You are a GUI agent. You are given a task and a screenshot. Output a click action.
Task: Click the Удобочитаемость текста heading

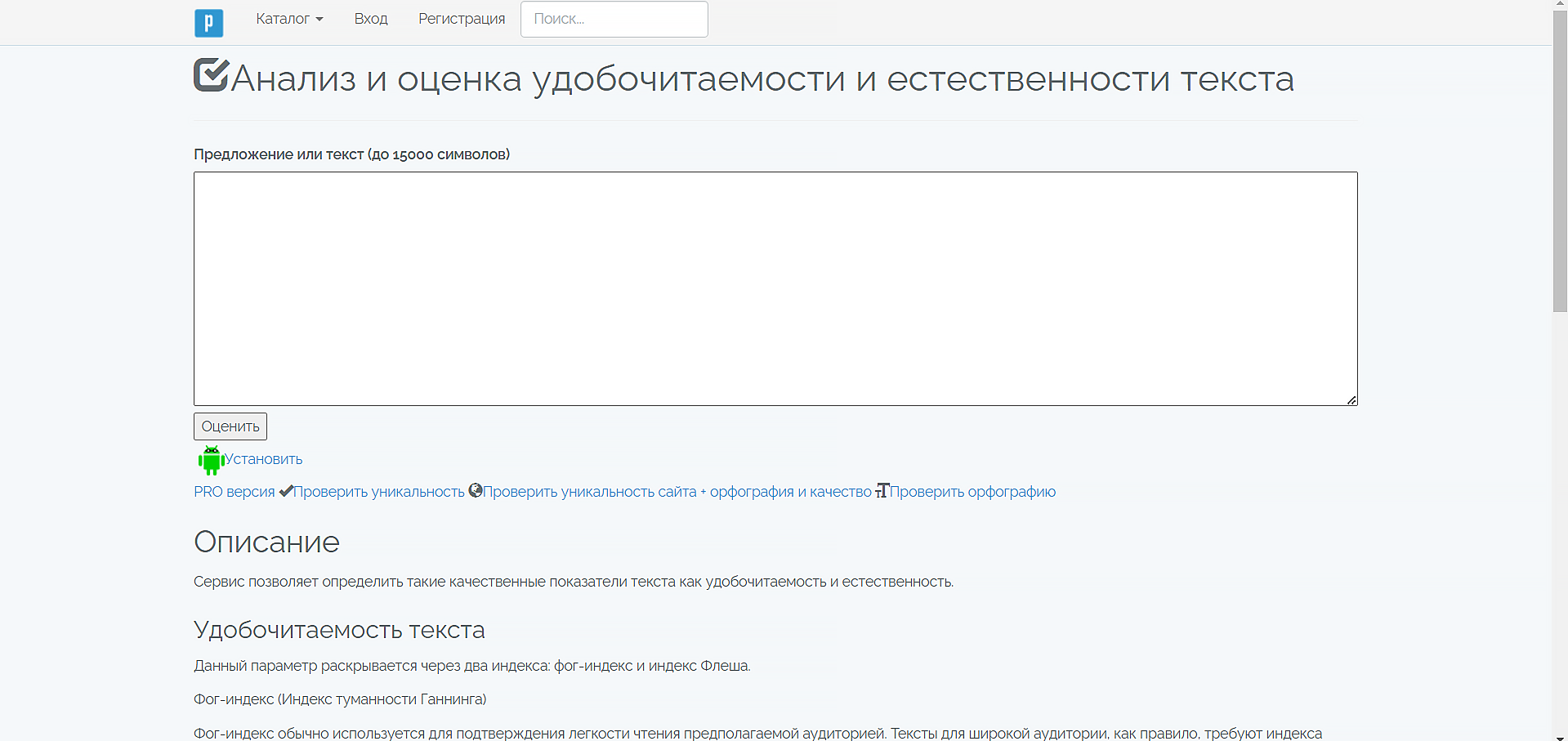339,630
